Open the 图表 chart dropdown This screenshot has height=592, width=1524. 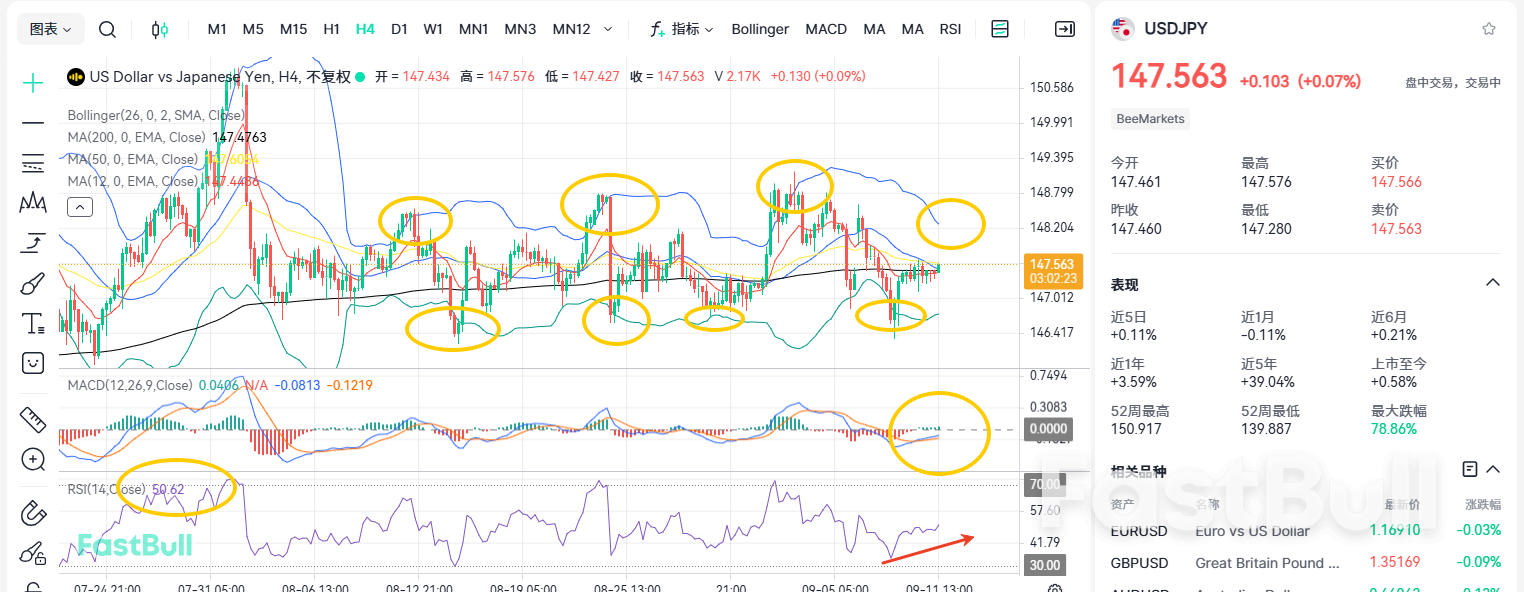[51, 30]
